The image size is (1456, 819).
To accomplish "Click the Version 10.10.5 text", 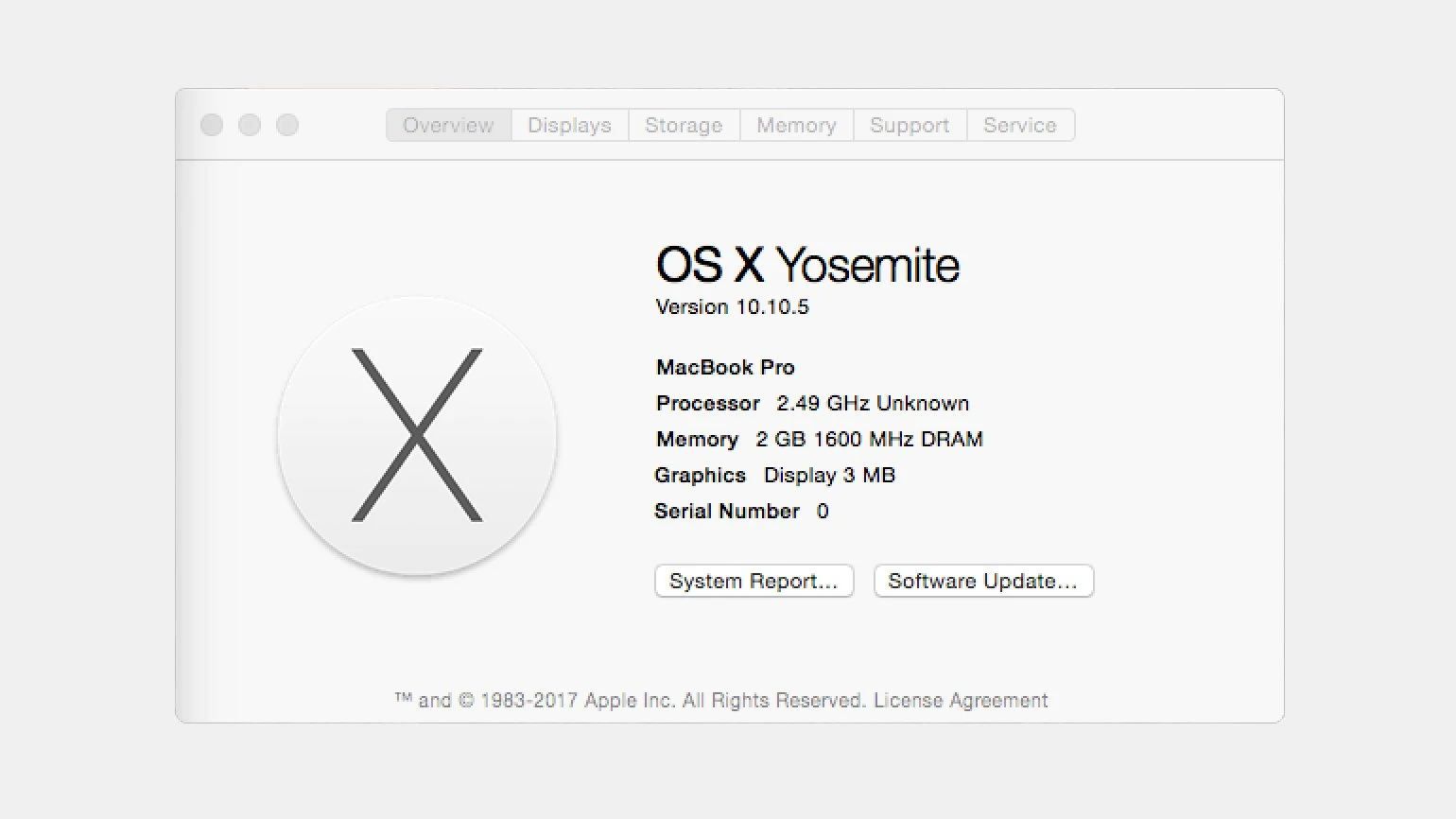I will [732, 306].
